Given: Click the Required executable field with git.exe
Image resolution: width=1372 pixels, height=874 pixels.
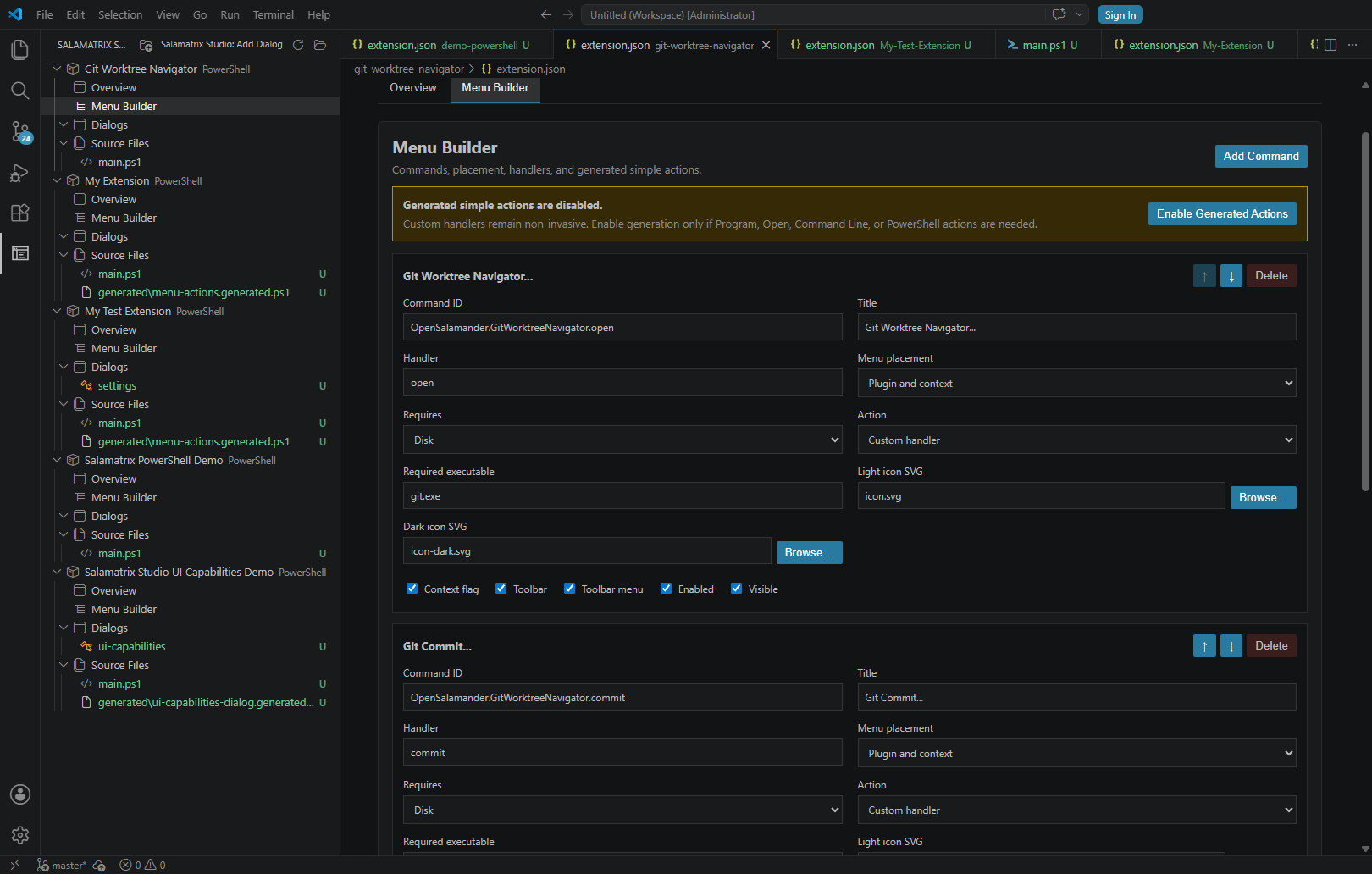Looking at the screenshot, I should [x=622, y=496].
